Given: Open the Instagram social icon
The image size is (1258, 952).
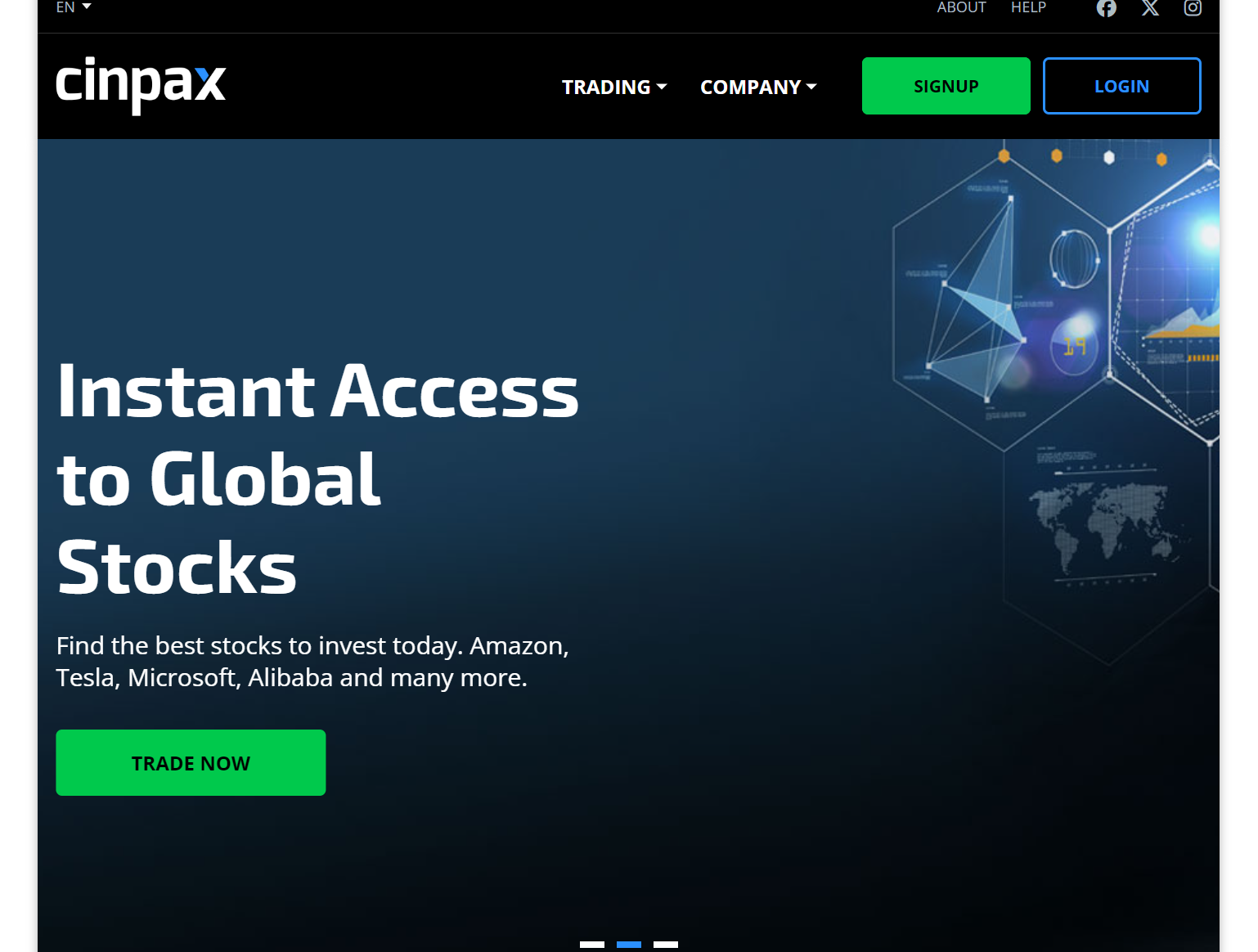Looking at the screenshot, I should click(x=1193, y=8).
